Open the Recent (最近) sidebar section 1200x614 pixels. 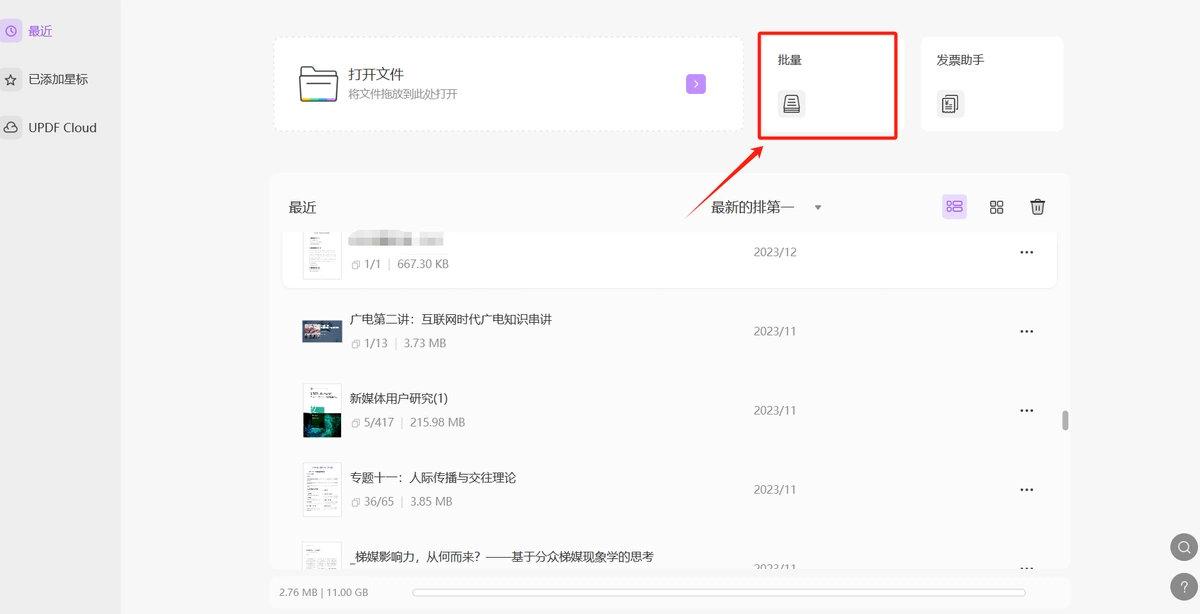(40, 31)
